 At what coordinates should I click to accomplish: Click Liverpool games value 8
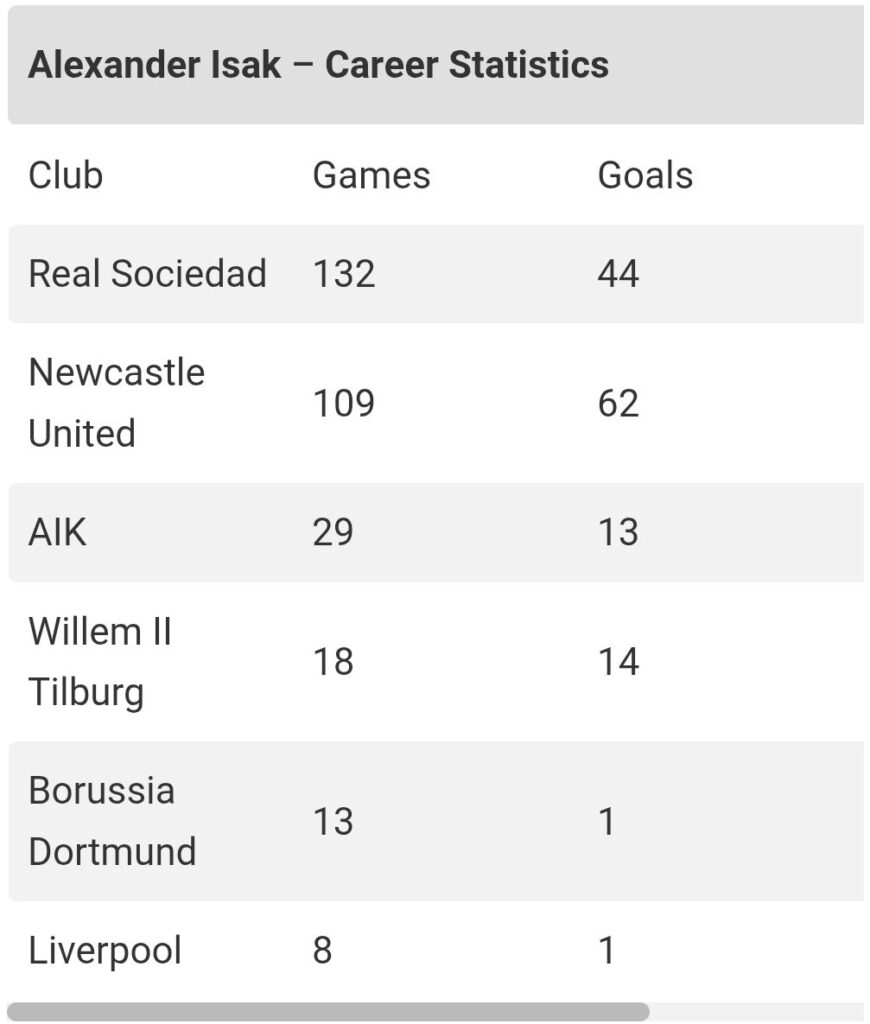(322, 950)
